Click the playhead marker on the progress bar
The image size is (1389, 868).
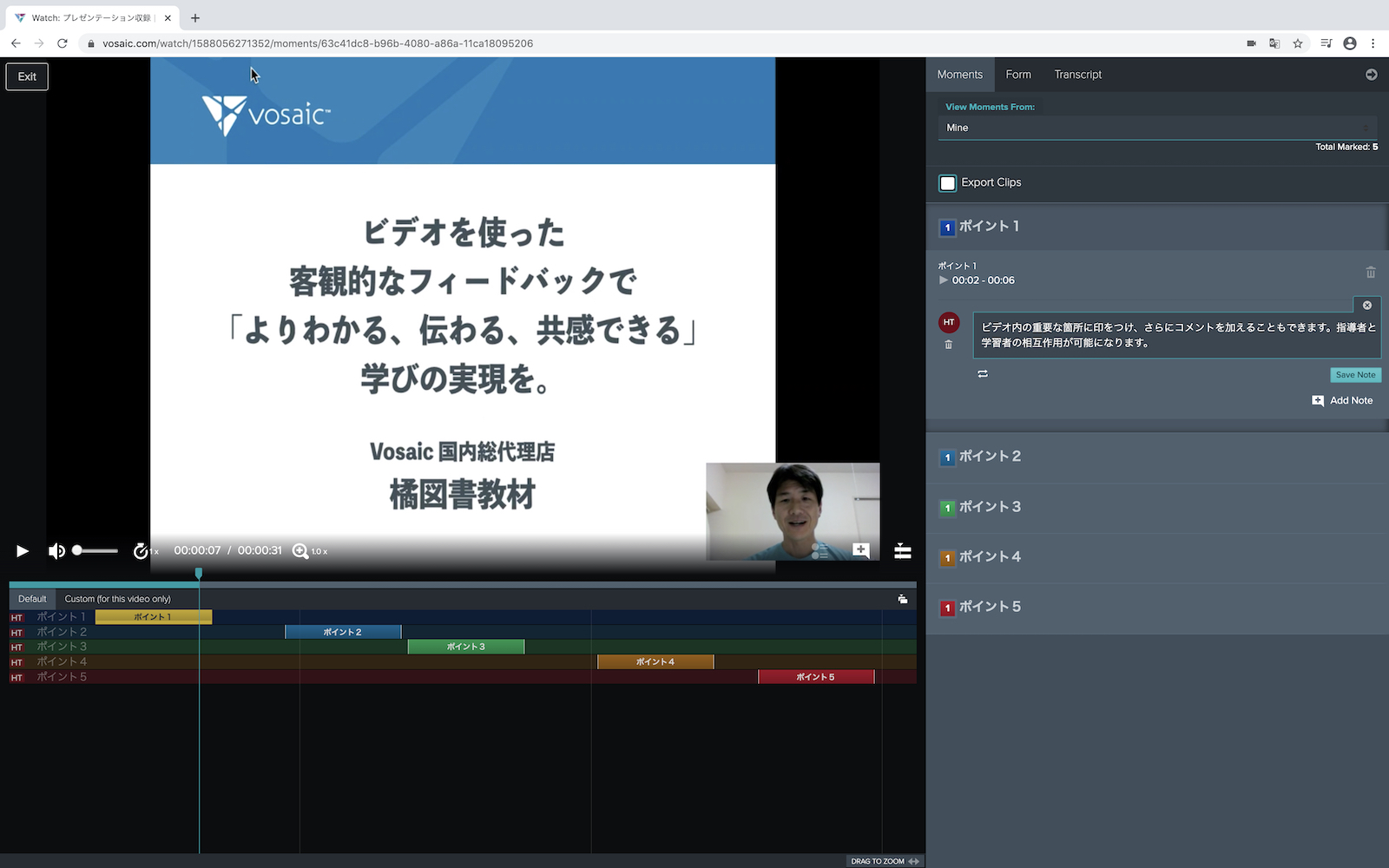coord(199,573)
